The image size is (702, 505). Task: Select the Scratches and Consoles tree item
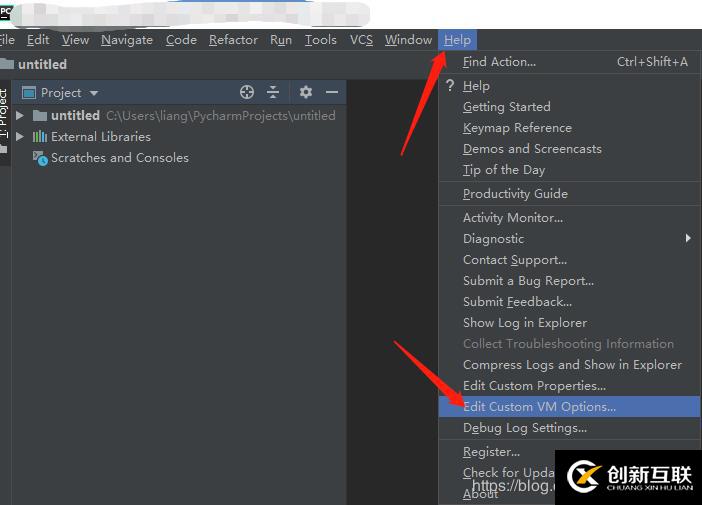point(120,158)
